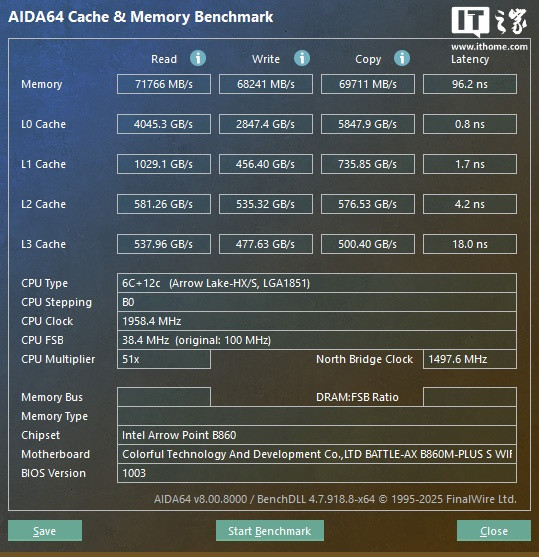The width and height of the screenshot is (539, 557).
Task: Click the CPU Multiplier 51x field
Action: click(x=164, y=359)
